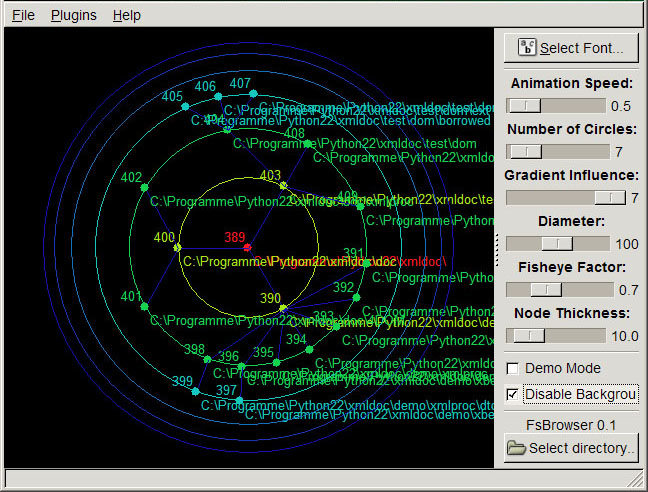Image resolution: width=648 pixels, height=492 pixels.
Task: Enable the Demo Mode checkbox
Action: pyautogui.click(x=512, y=368)
